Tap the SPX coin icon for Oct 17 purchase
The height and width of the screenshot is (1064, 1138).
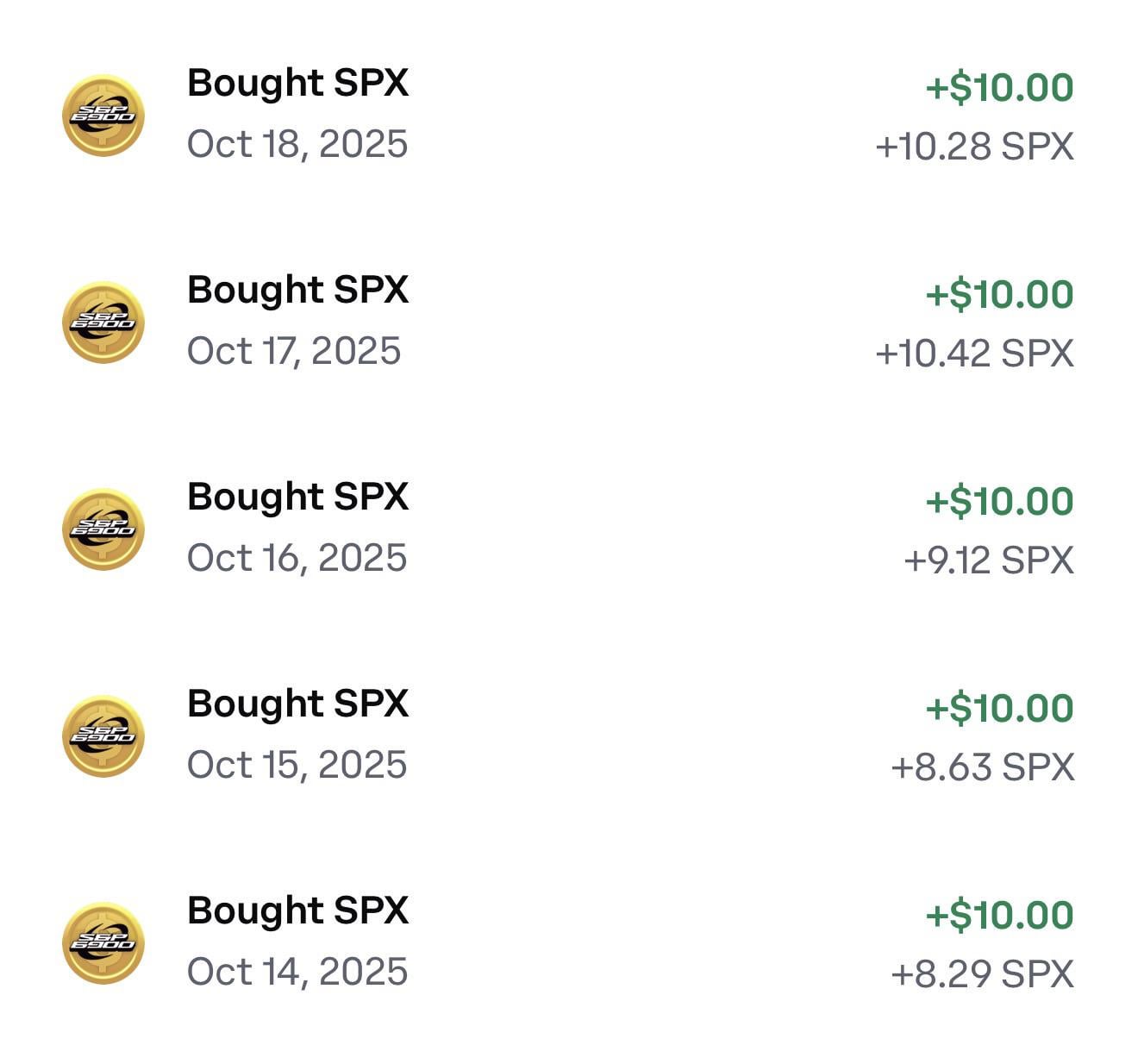pos(103,322)
